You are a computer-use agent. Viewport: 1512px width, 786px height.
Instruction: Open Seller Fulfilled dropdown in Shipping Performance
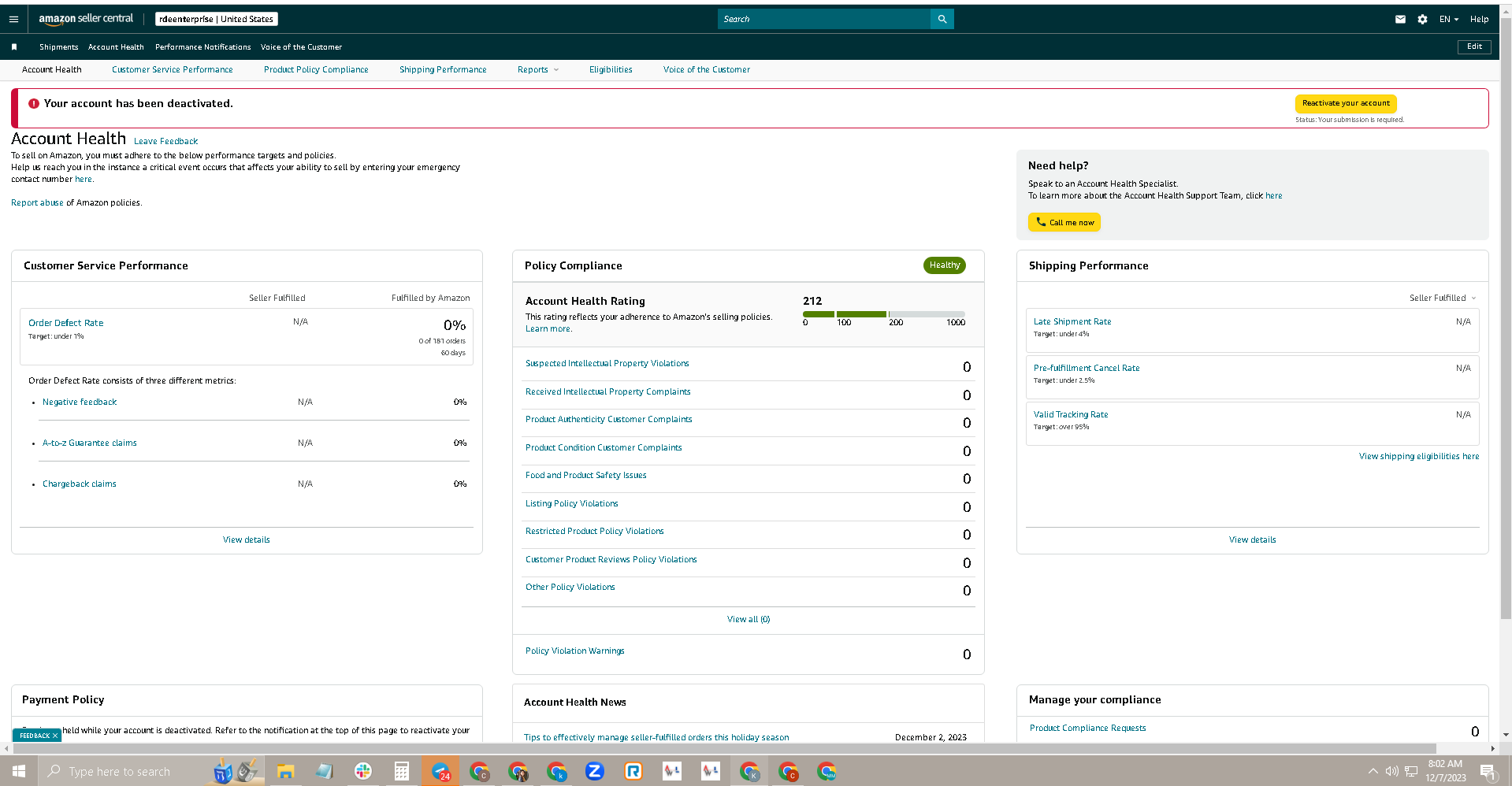tap(1442, 298)
